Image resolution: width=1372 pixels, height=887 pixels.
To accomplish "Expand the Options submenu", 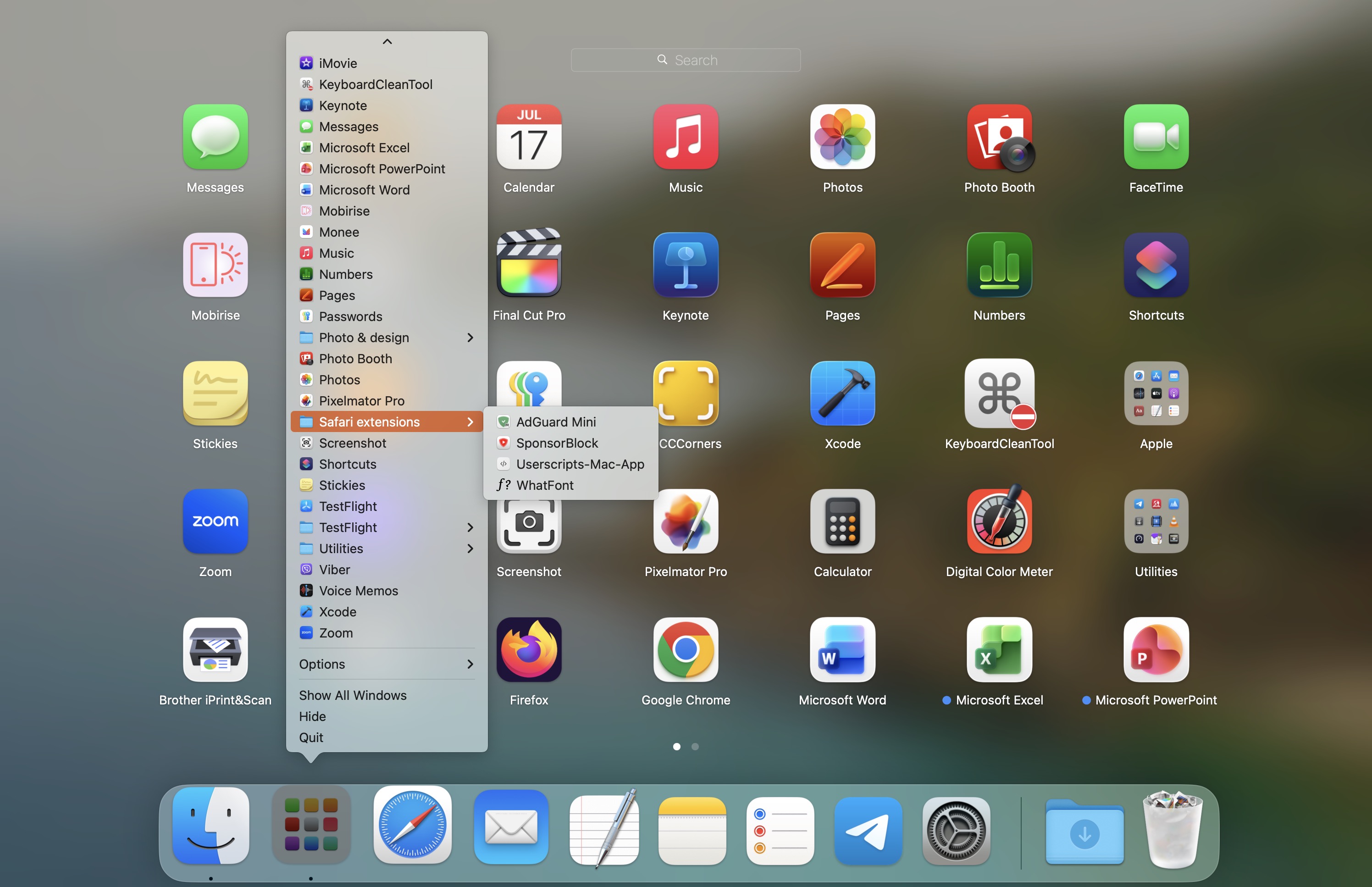I will (387, 664).
